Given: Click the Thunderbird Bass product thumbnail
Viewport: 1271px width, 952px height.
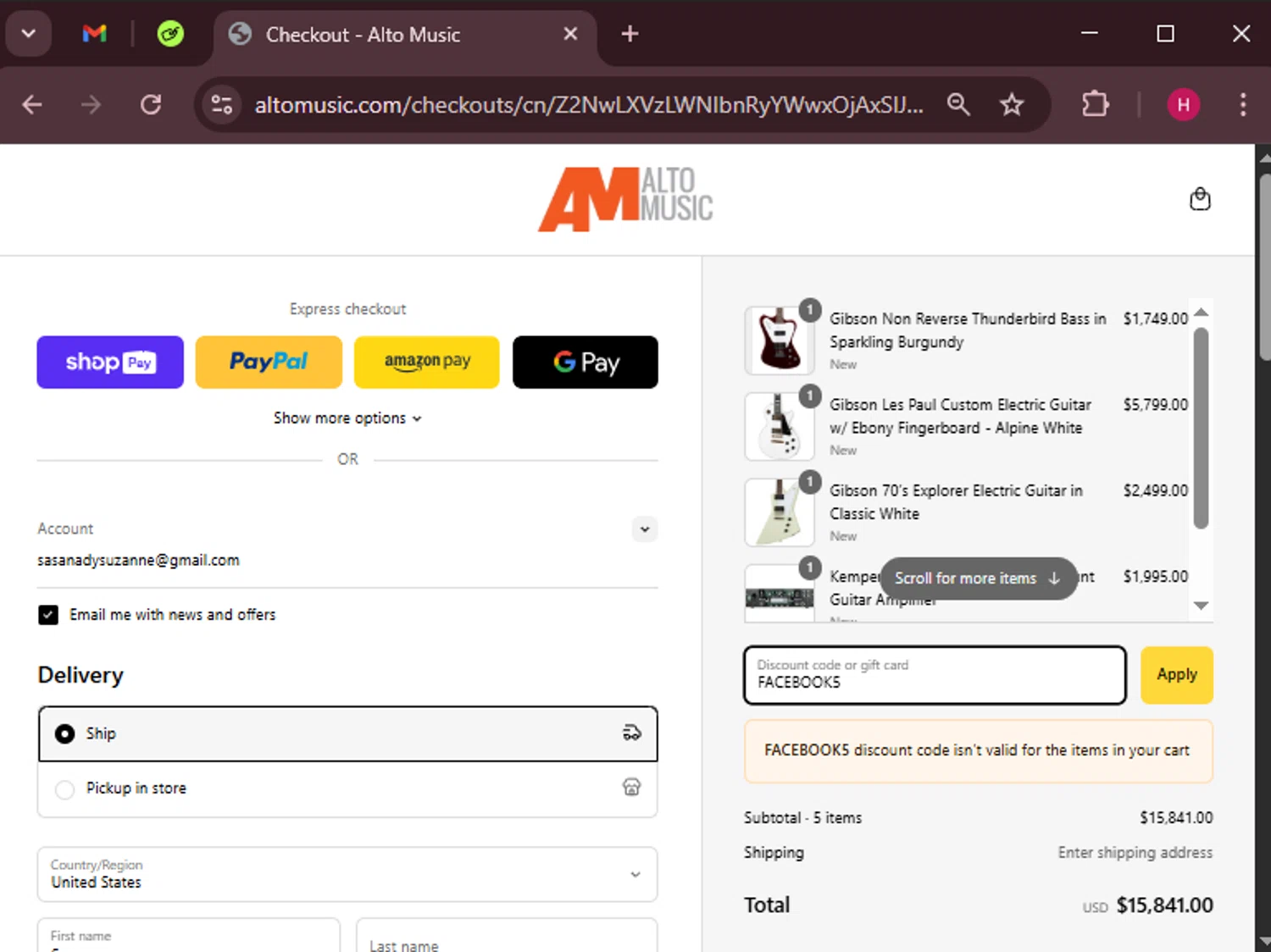Looking at the screenshot, I should click(x=779, y=340).
